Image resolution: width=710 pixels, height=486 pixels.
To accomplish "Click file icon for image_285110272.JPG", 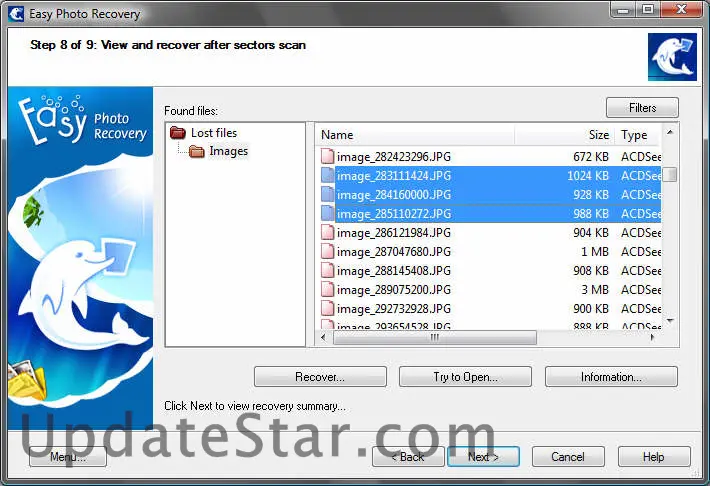I will [327, 213].
